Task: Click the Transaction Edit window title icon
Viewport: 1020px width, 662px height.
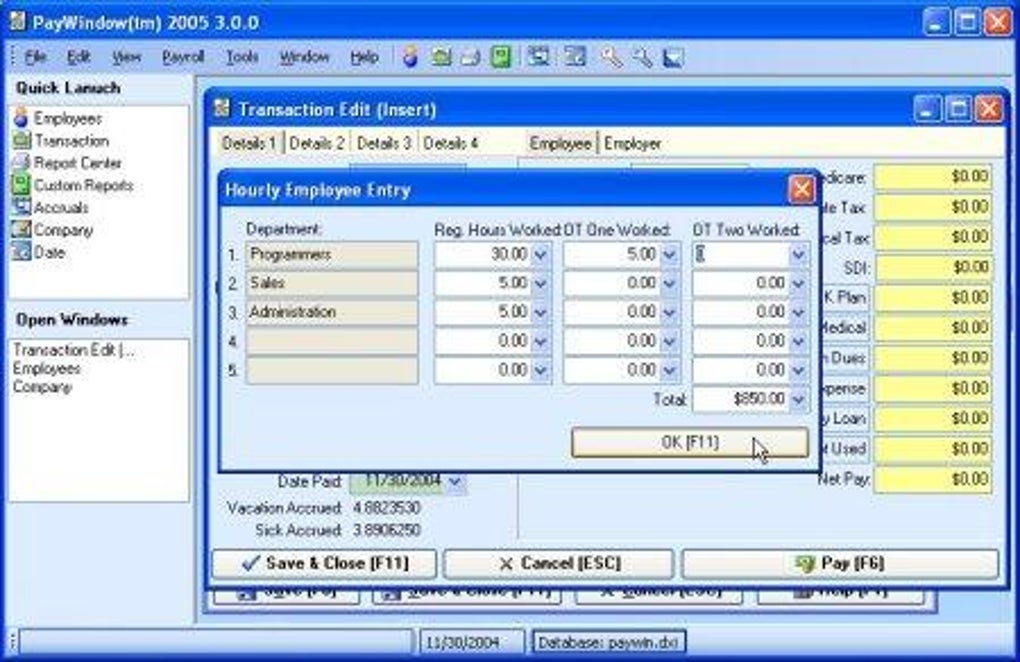Action: pos(222,108)
